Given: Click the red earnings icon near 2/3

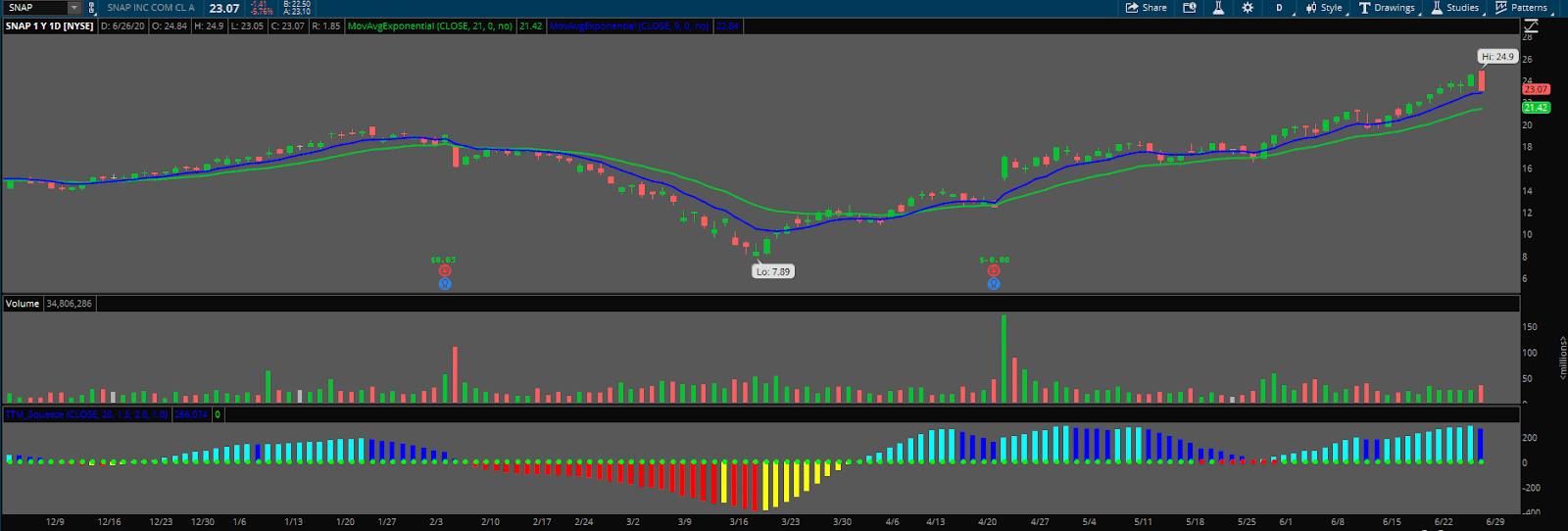Looking at the screenshot, I should pos(445,271).
